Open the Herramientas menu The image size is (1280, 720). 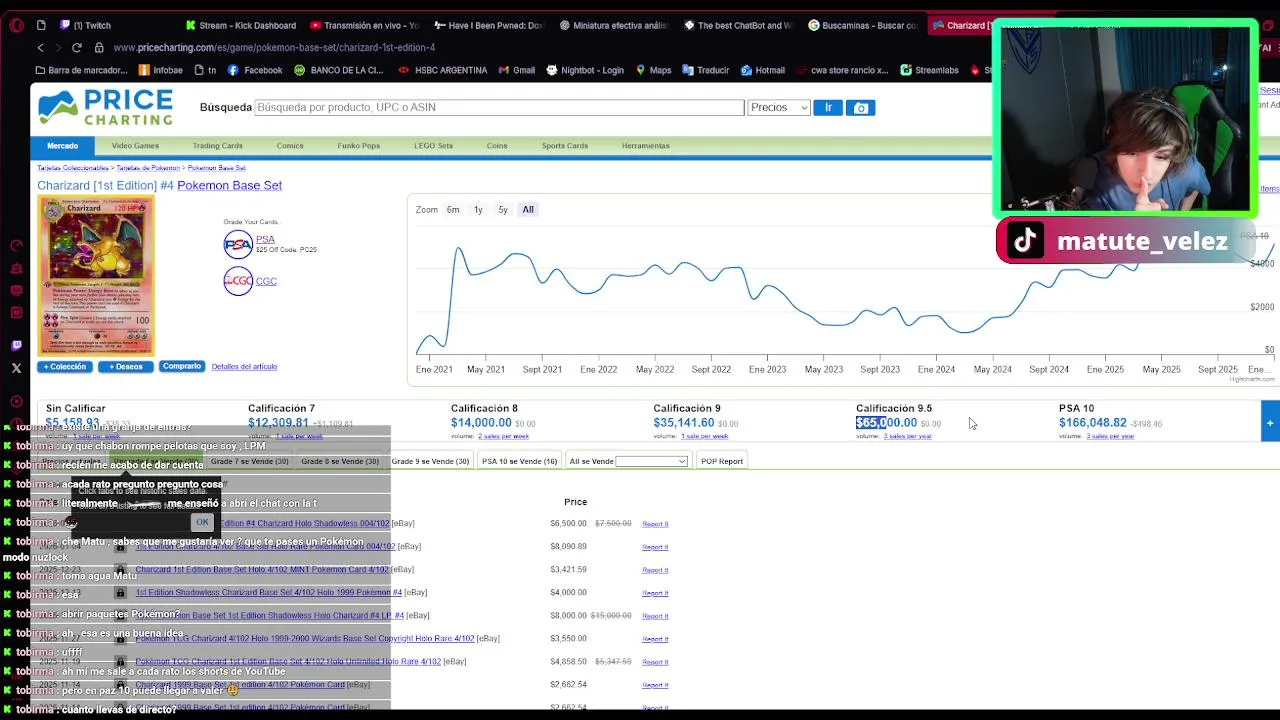tap(645, 146)
